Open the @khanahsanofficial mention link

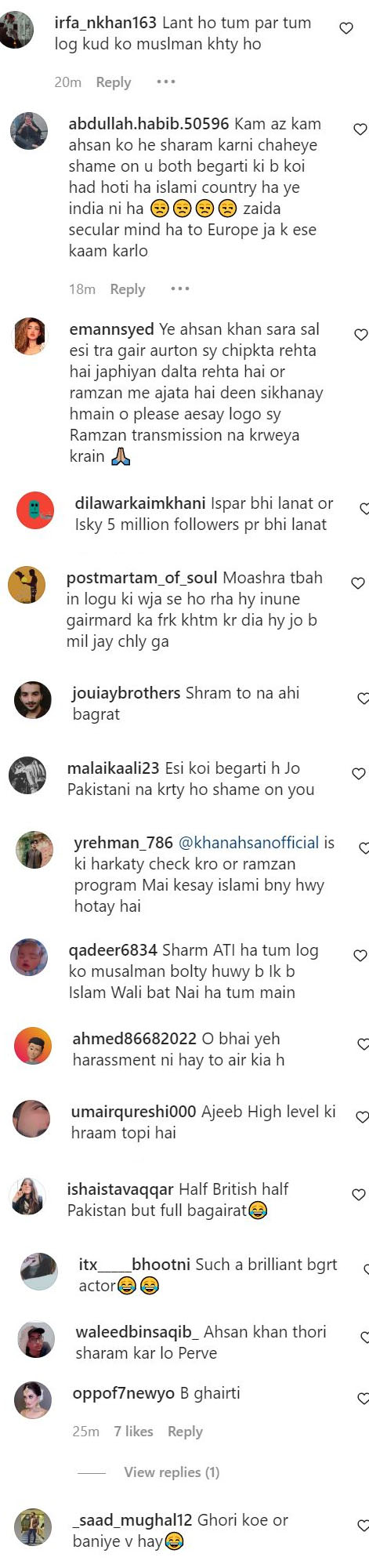point(249,843)
